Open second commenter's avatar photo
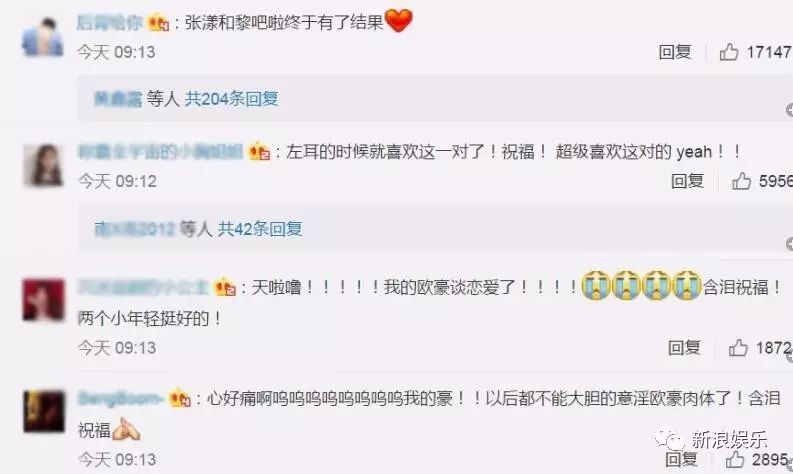This screenshot has height=474, width=793. coord(43,165)
